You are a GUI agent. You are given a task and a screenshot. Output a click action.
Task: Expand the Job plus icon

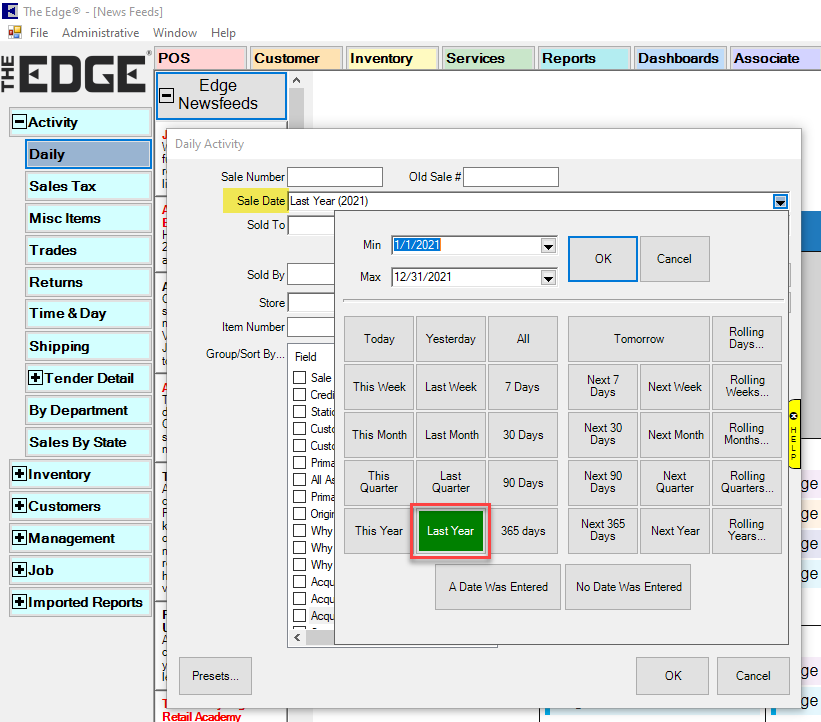click(19, 570)
